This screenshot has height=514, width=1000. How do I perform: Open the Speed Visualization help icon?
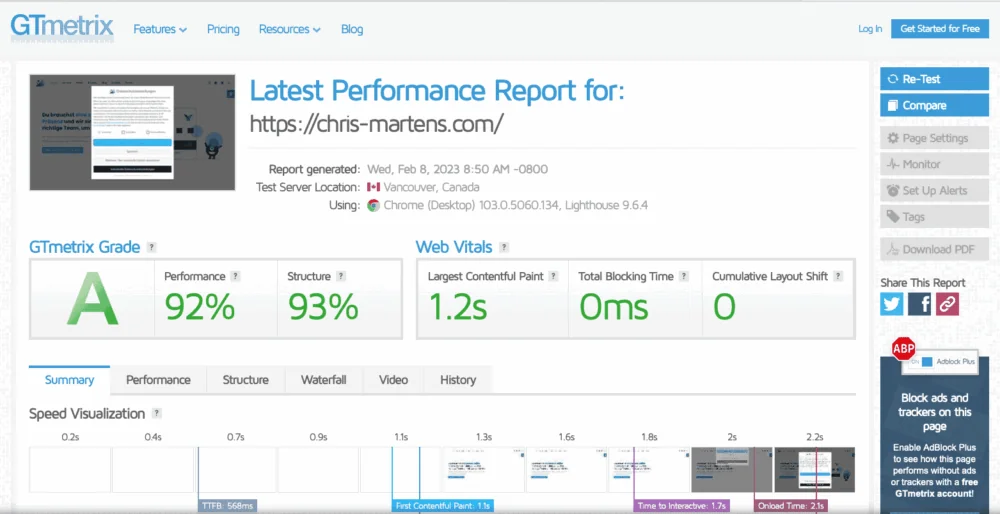point(157,414)
